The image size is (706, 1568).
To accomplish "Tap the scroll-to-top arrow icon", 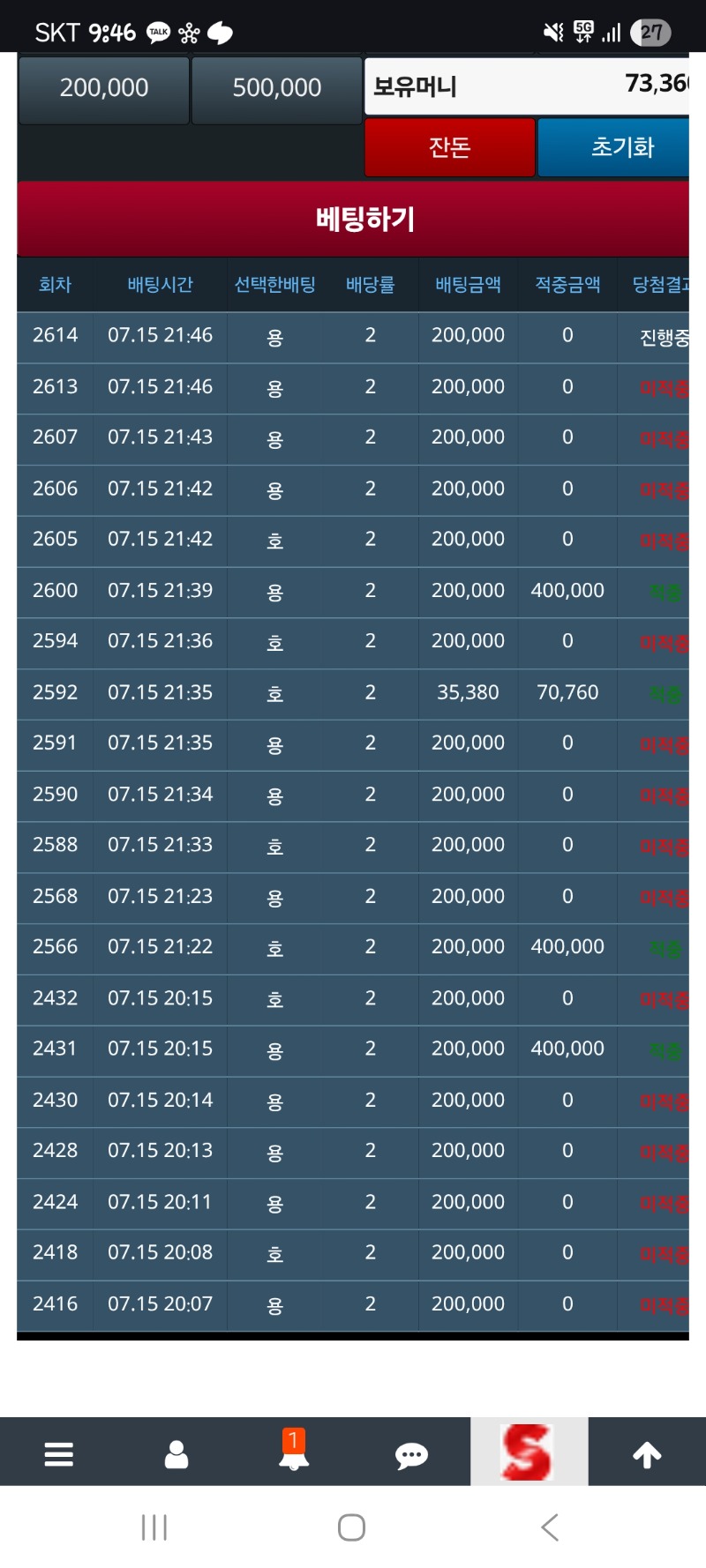I will (x=647, y=1454).
